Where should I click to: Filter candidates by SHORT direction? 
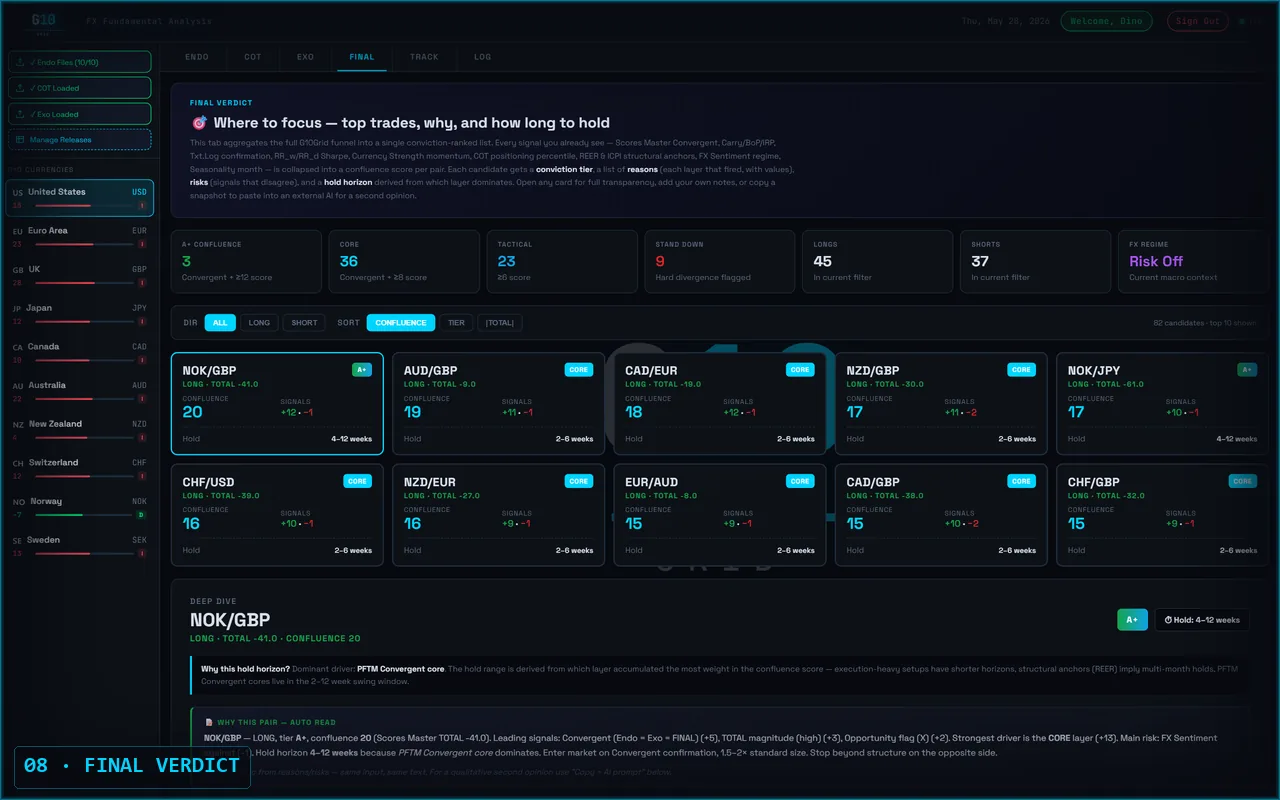pyautogui.click(x=304, y=322)
